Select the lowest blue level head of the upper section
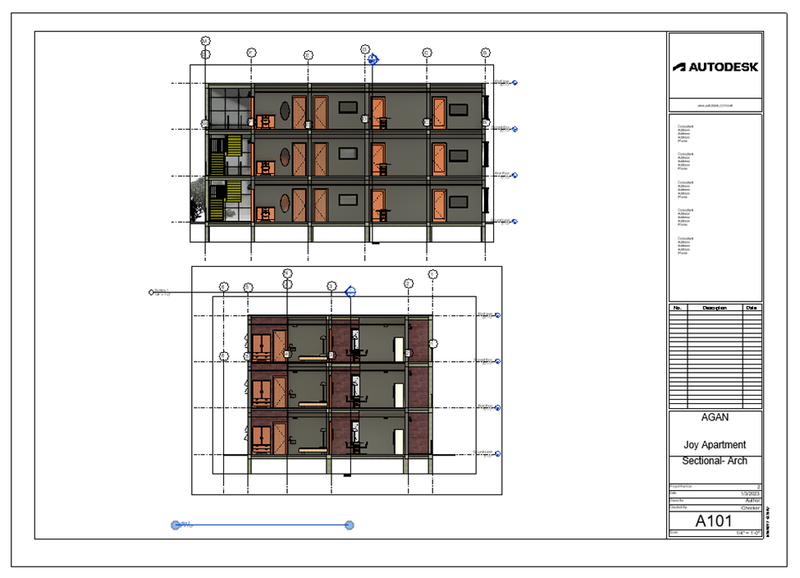This screenshot has width=800, height=578. [x=515, y=221]
